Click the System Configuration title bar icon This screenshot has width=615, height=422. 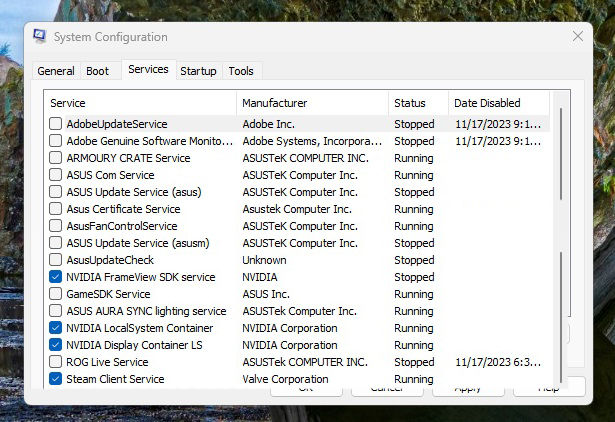40,36
